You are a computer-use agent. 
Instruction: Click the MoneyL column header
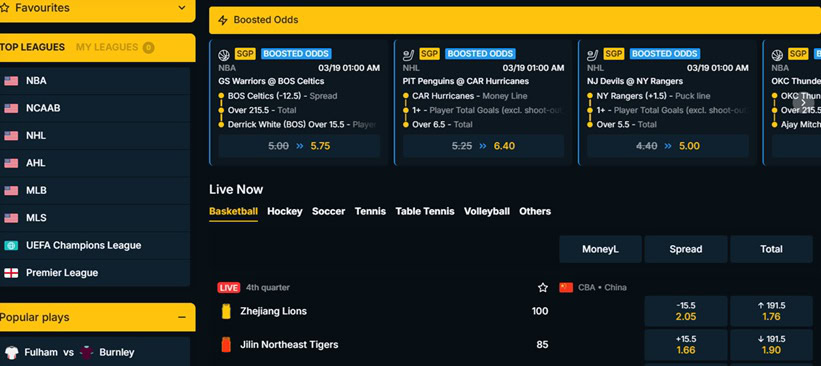[601, 249]
